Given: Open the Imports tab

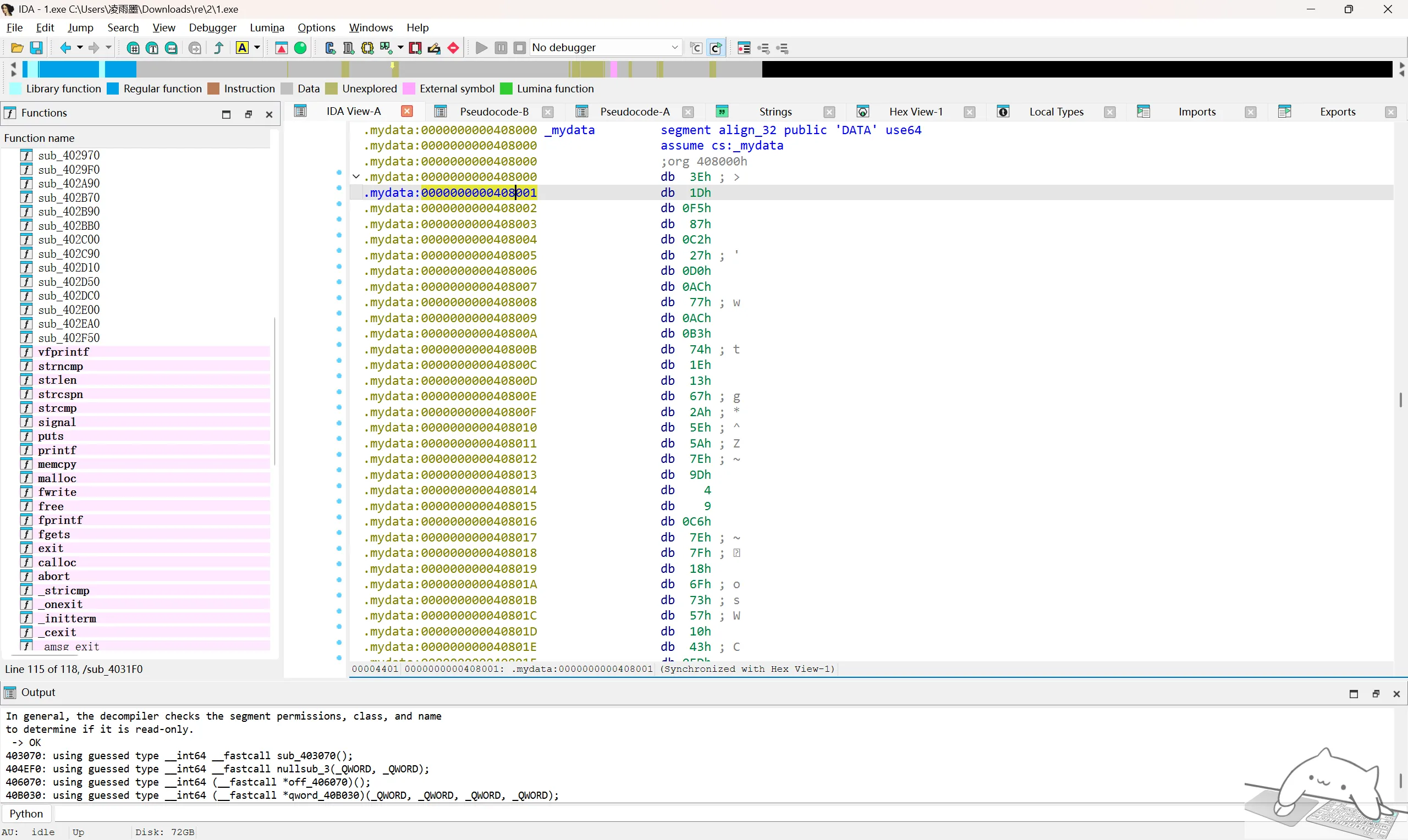Looking at the screenshot, I should coord(1197,112).
